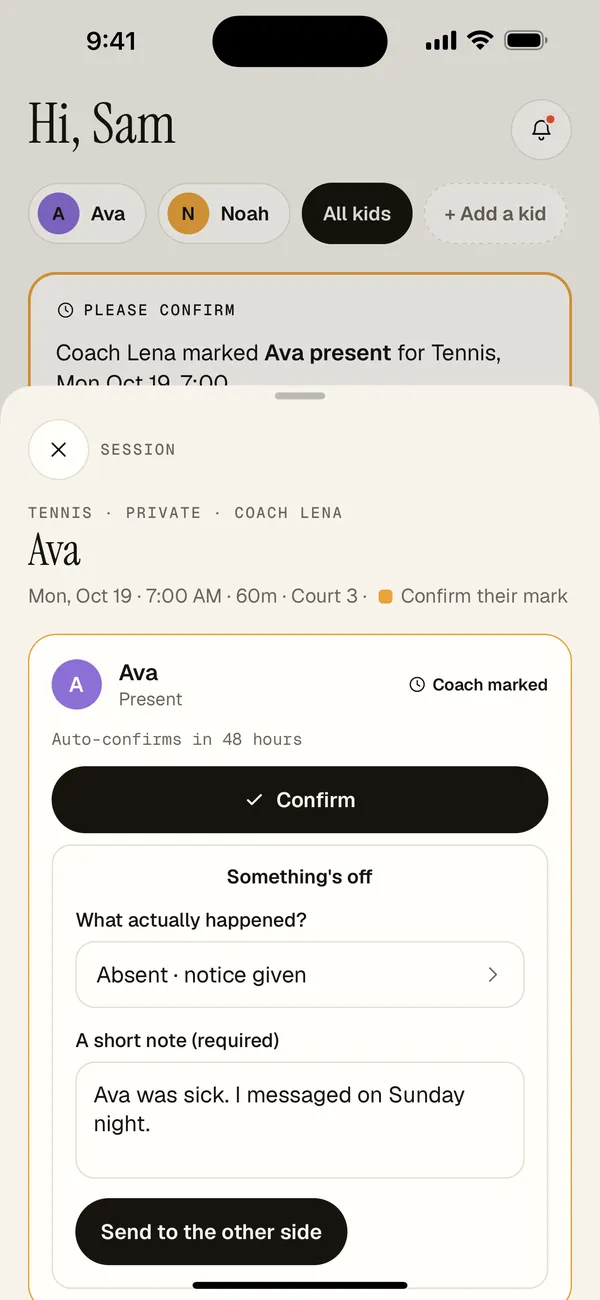Select the Noah kid filter chip
The image size is (600, 1300).
[x=224, y=213]
